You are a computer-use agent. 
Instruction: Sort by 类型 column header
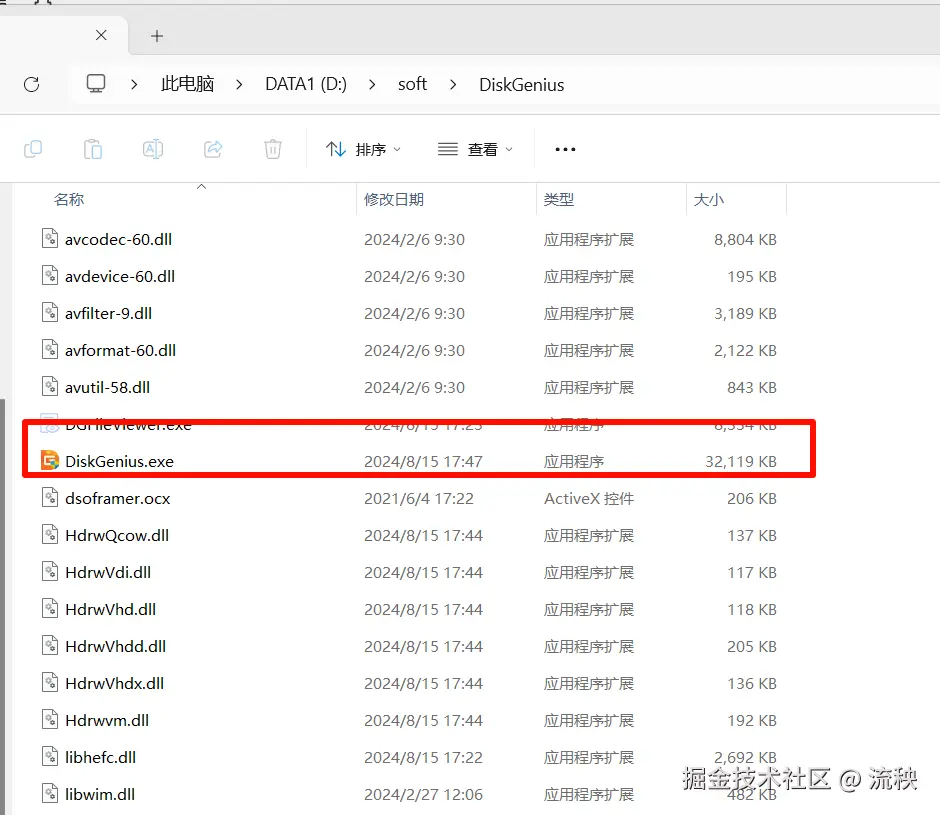[559, 199]
